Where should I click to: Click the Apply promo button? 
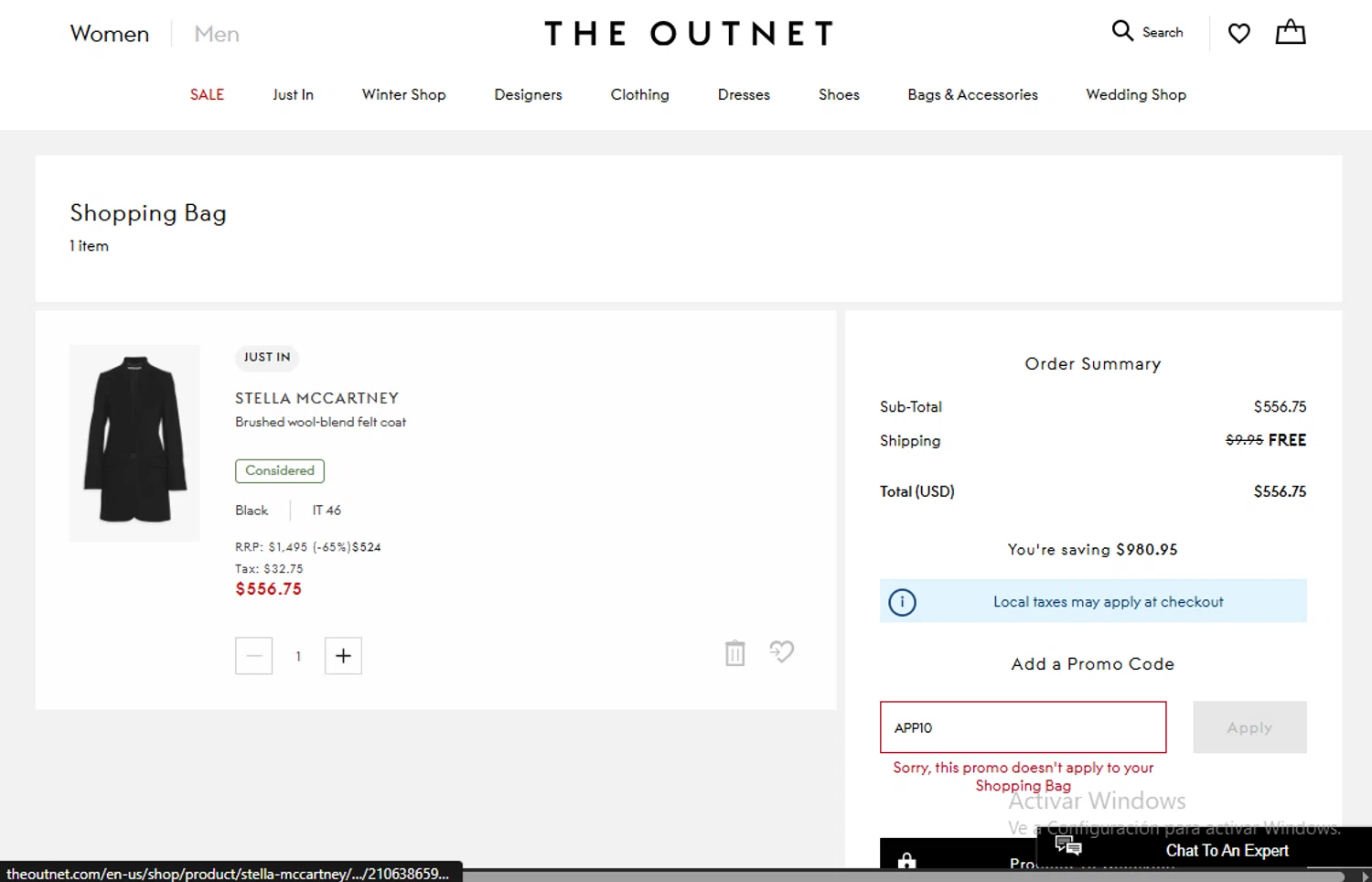pos(1249,727)
